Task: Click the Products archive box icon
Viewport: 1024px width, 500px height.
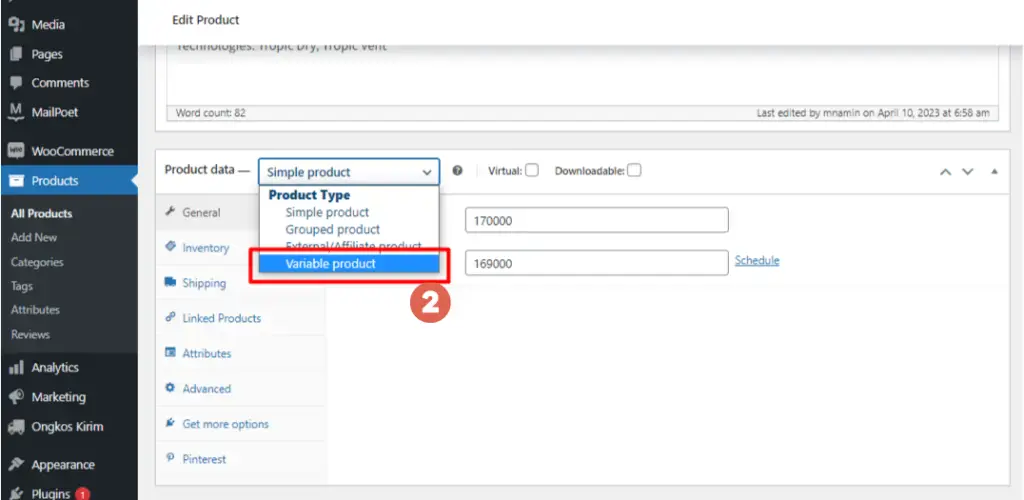Action: click(x=16, y=181)
